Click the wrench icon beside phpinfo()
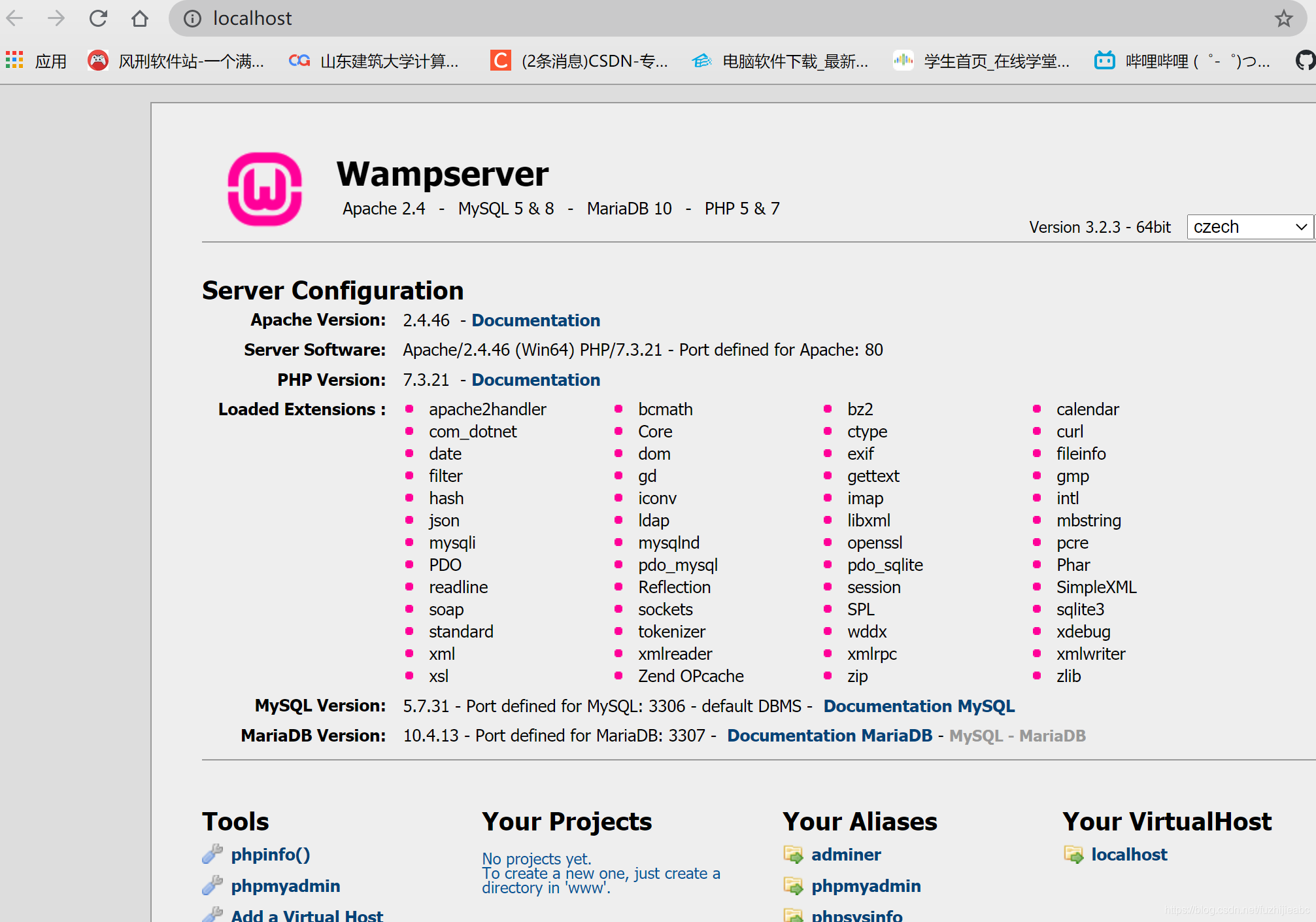Screen dimensions: 1316x922 click(212, 853)
